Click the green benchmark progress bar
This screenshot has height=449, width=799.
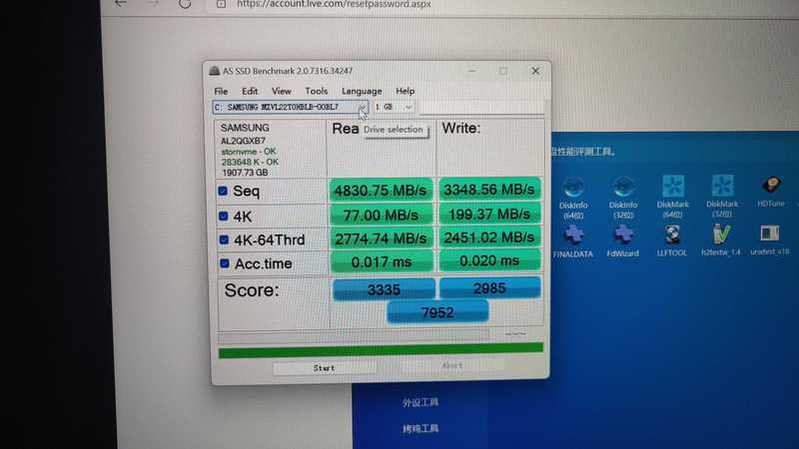(x=381, y=350)
